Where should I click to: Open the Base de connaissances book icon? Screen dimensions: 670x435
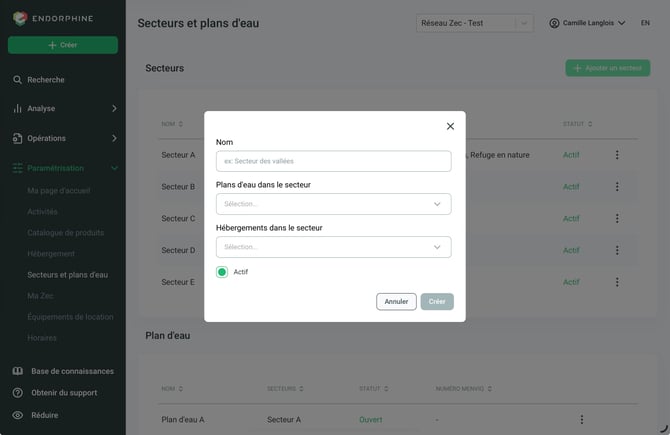18,371
